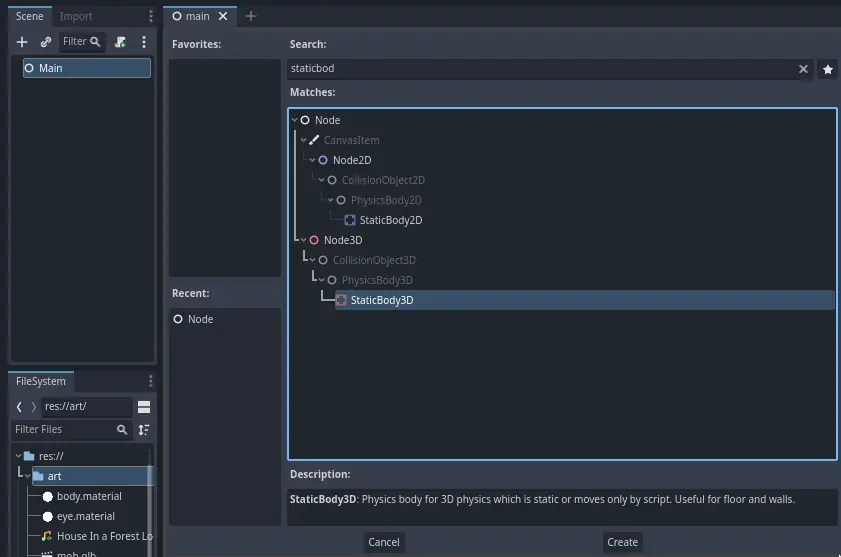The image size is (841, 557).
Task: Go back with FileSystem previous folder arrow
Action: tap(19, 407)
